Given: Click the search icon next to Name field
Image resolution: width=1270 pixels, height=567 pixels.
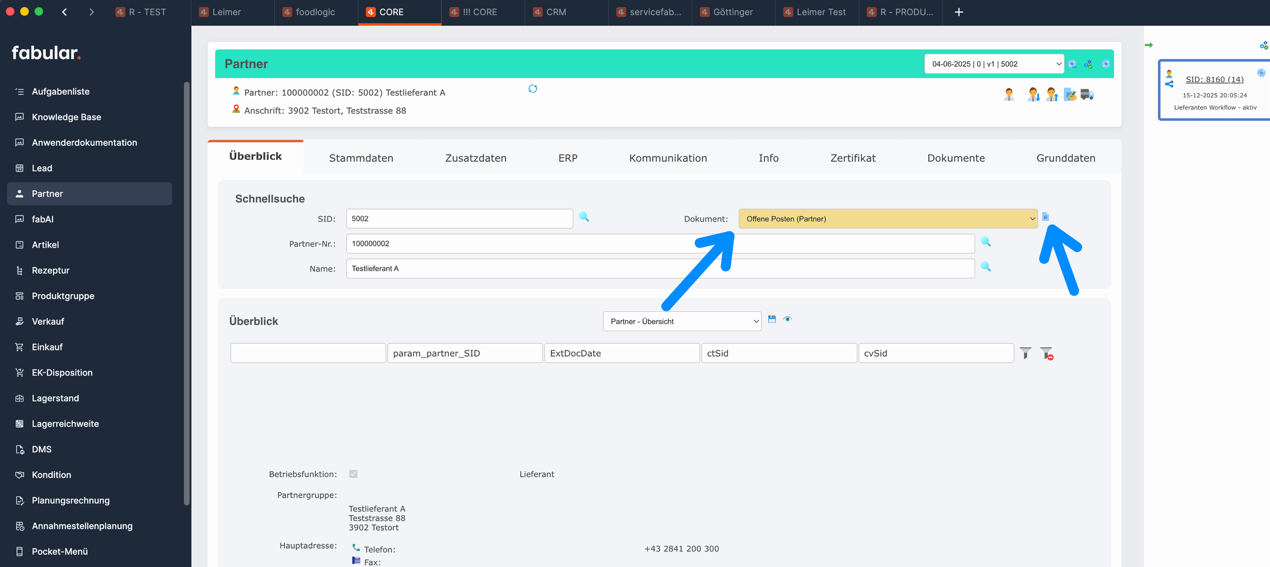Looking at the screenshot, I should 985,267.
